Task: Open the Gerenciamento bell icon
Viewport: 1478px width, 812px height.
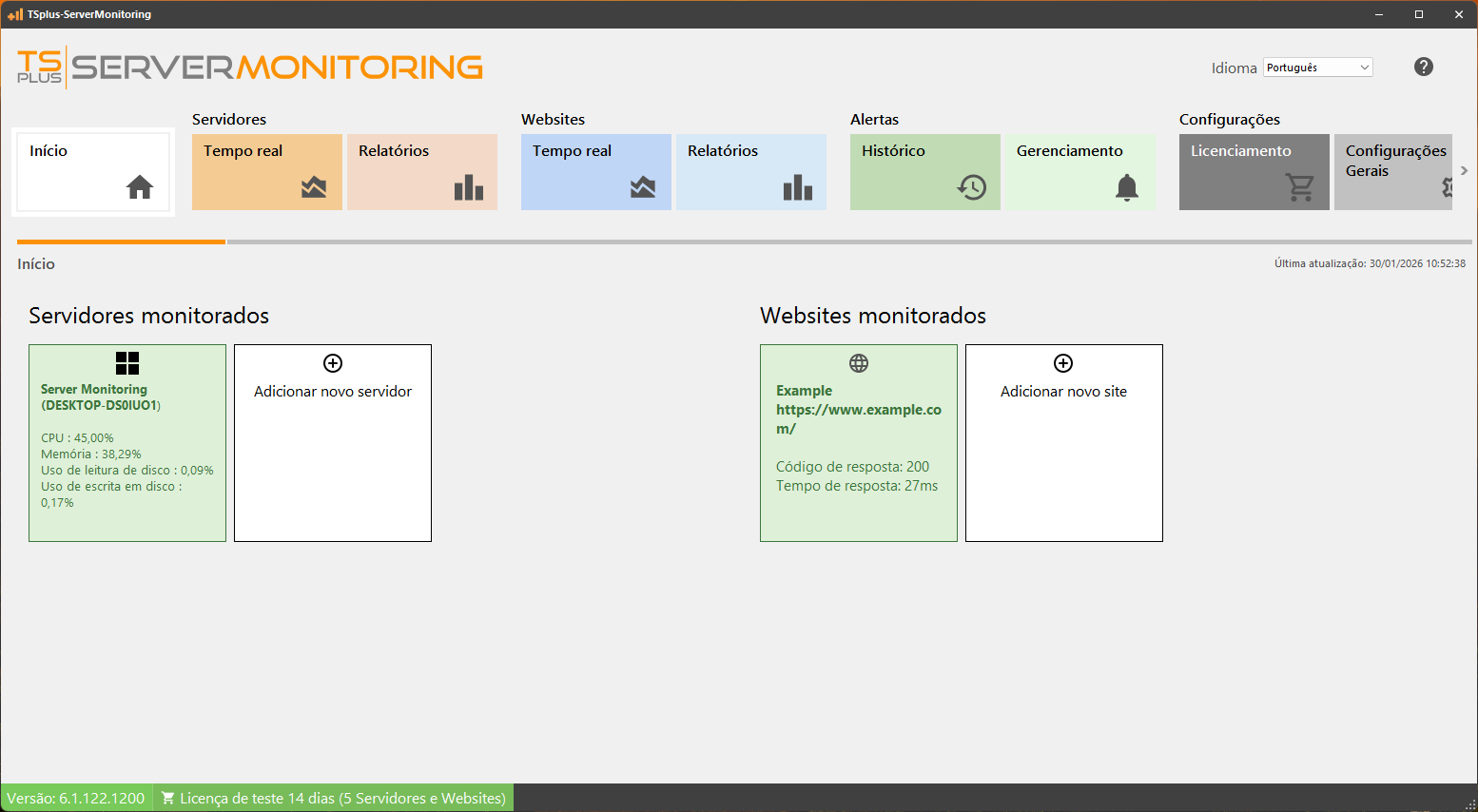Action: point(1127,187)
